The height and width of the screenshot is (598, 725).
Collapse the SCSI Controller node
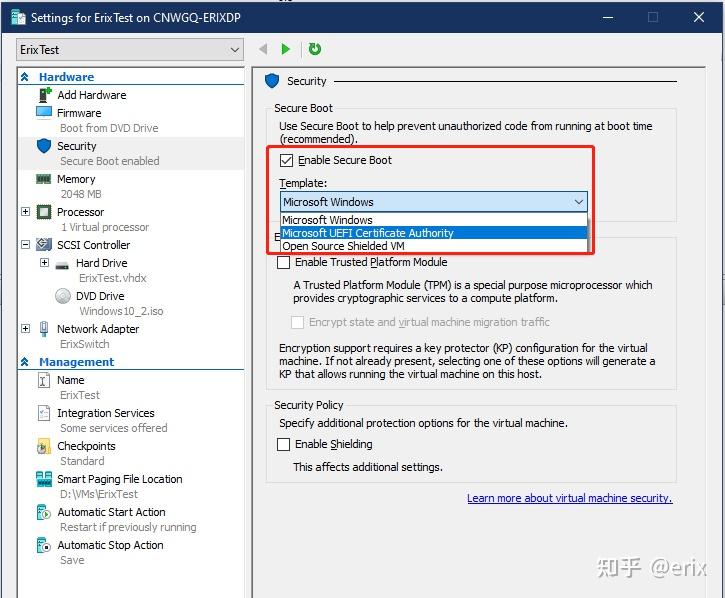coord(25,245)
